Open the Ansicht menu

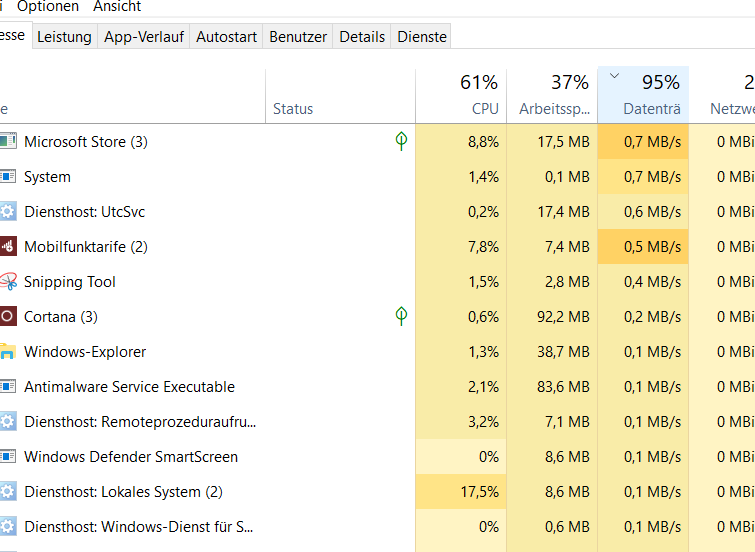[117, 6]
